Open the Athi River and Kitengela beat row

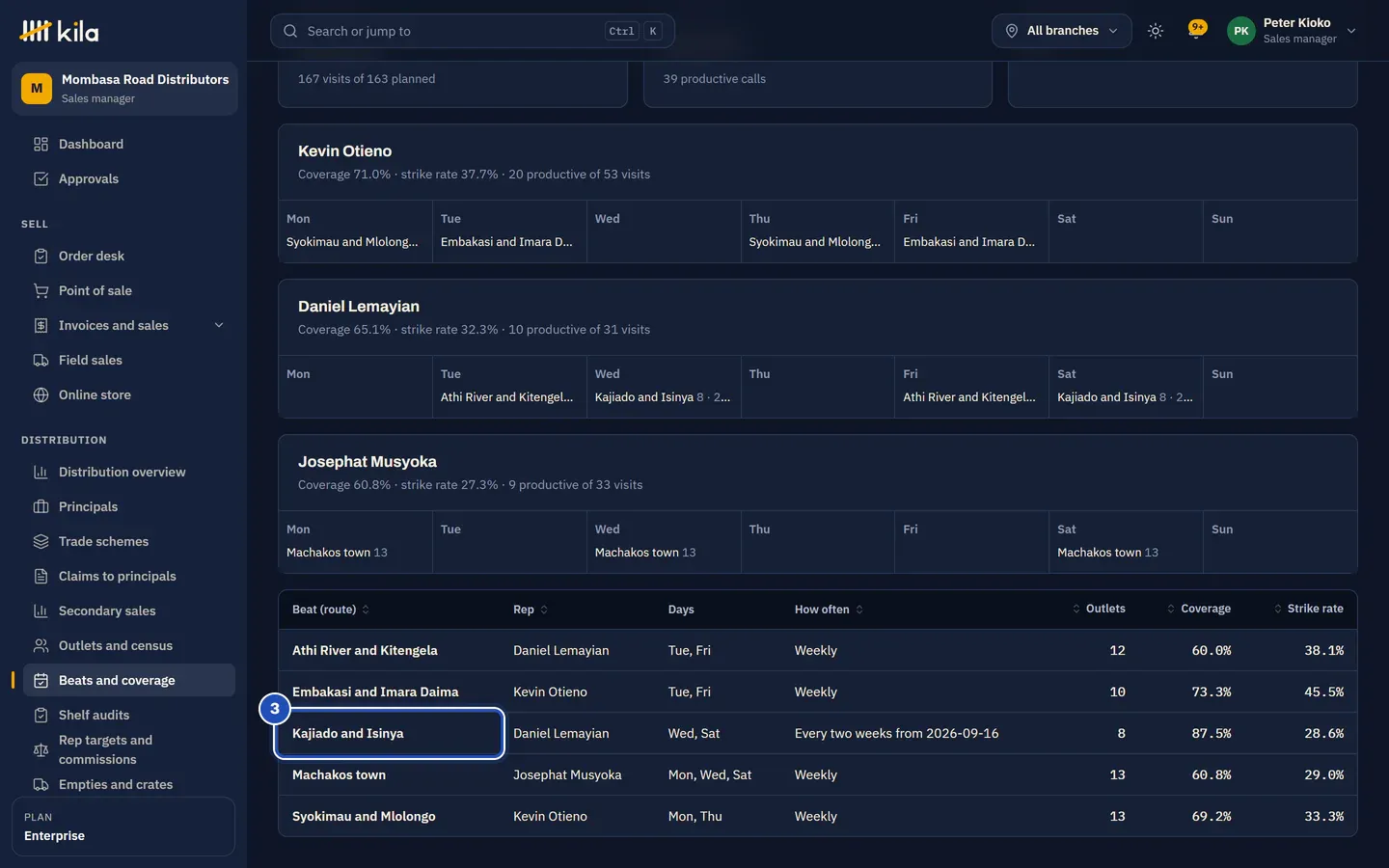818,650
